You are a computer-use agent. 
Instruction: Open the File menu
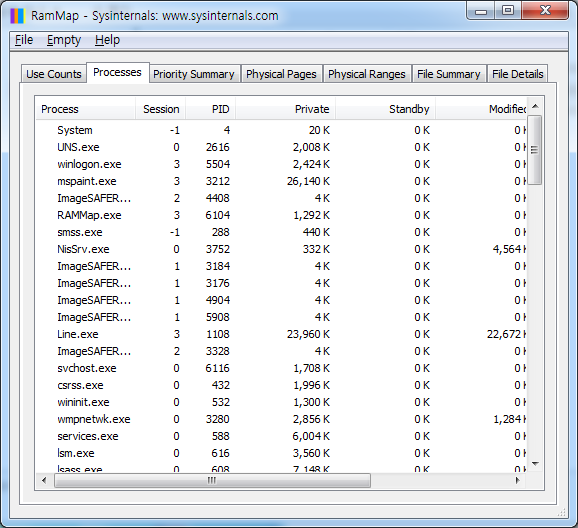24,40
